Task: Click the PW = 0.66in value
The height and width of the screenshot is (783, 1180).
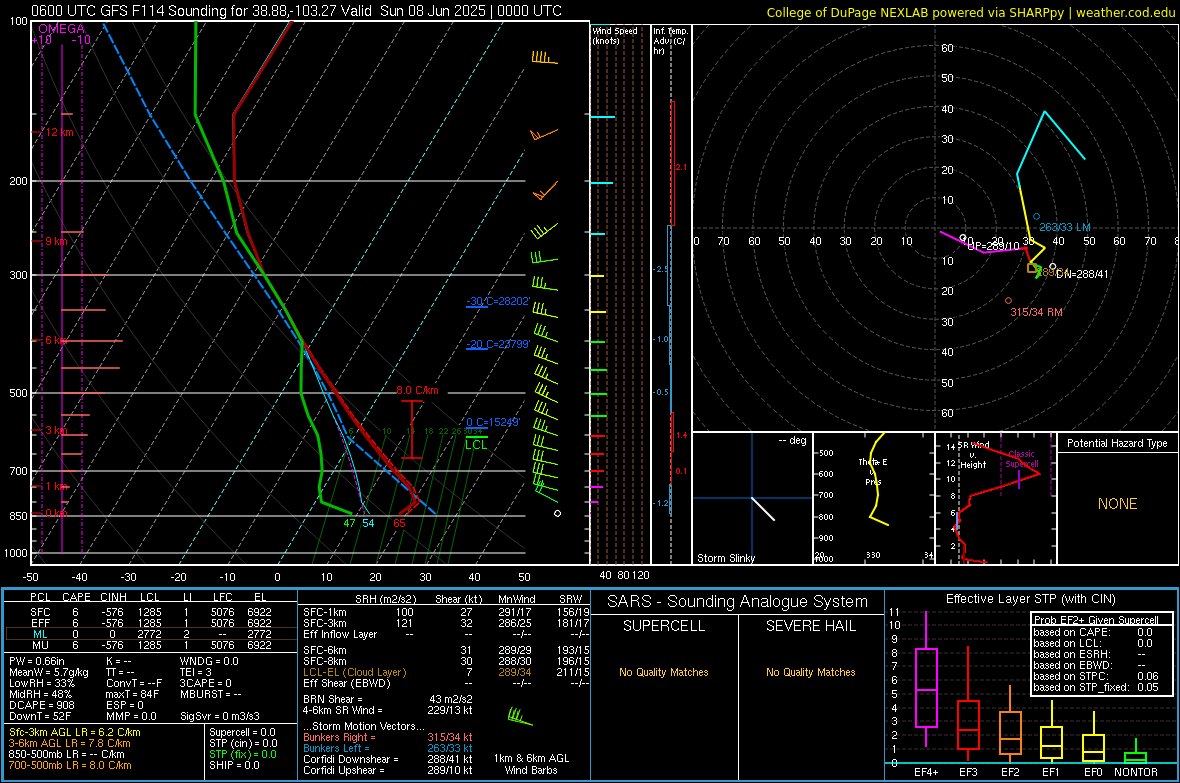Action: tap(41, 661)
